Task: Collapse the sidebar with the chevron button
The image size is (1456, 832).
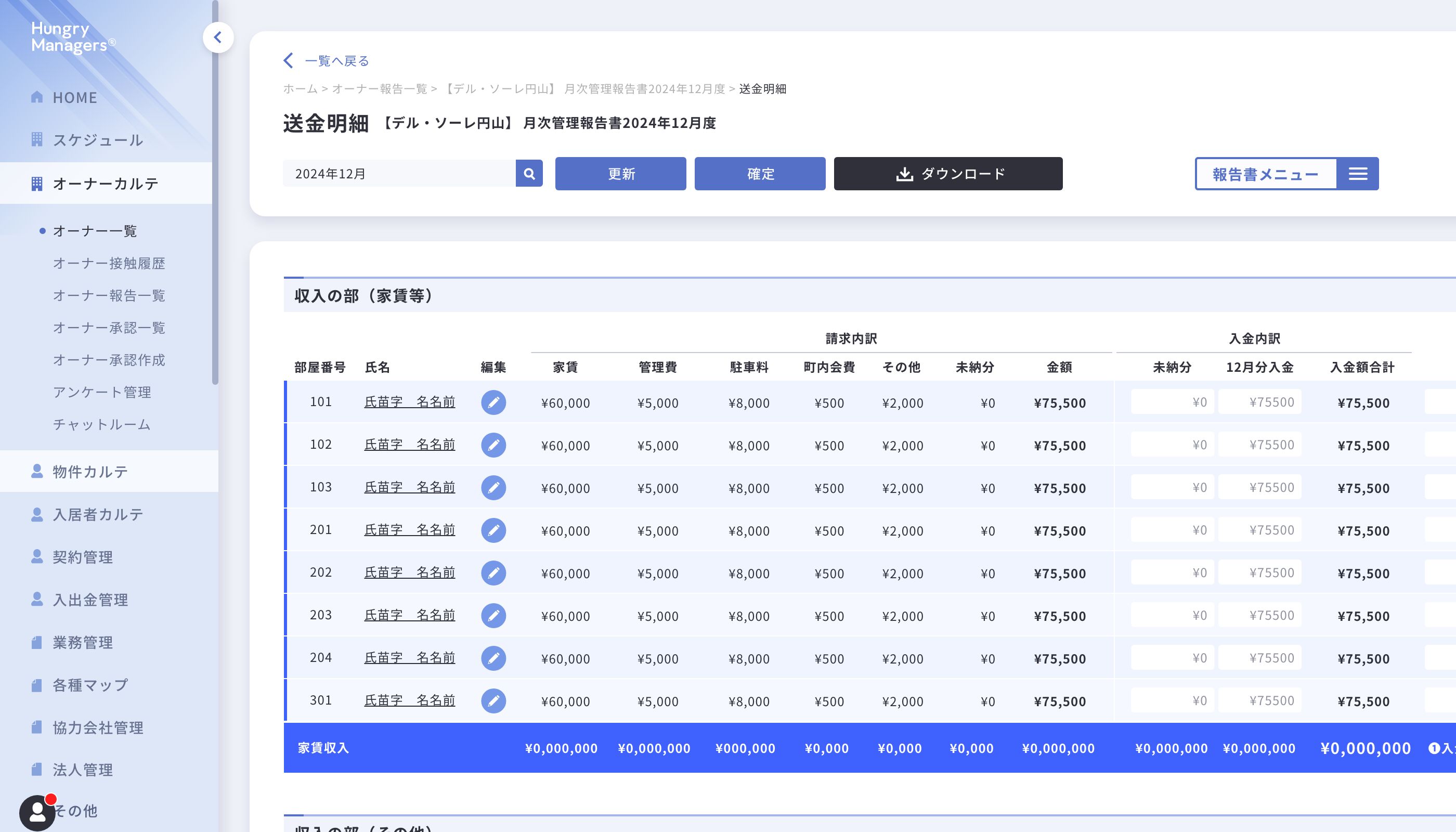Action: pyautogui.click(x=218, y=38)
